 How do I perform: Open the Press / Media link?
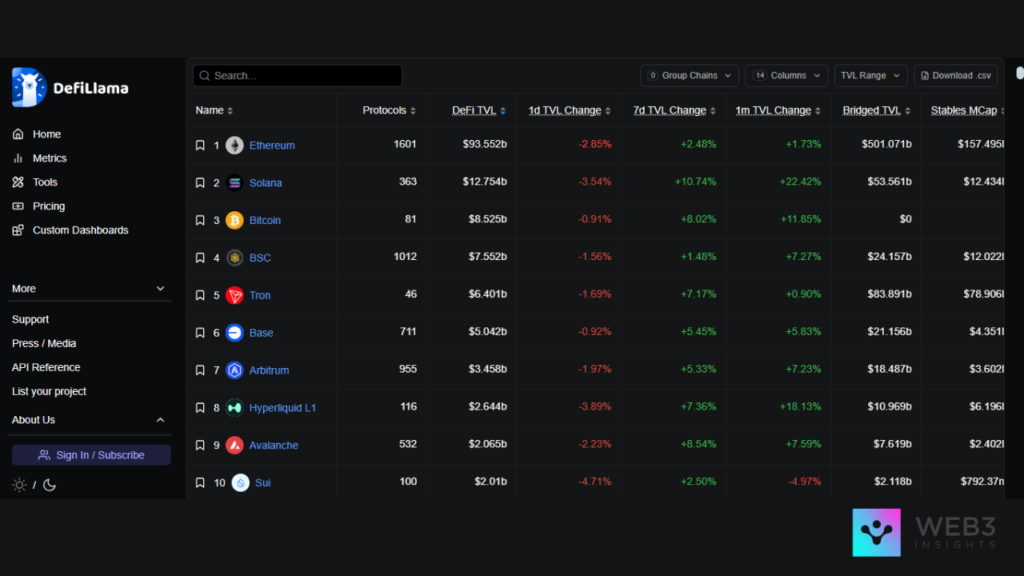pyautogui.click(x=44, y=344)
